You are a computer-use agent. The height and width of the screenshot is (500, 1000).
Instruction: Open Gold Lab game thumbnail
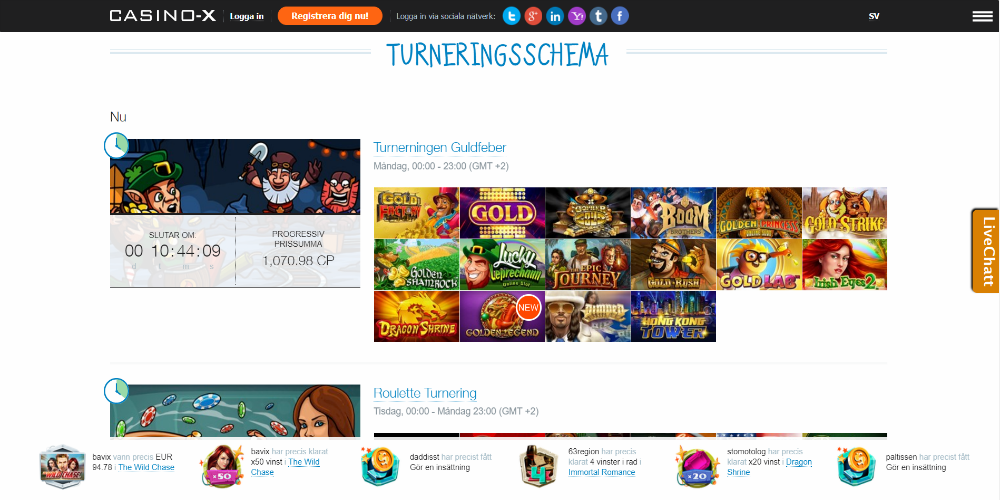[759, 265]
